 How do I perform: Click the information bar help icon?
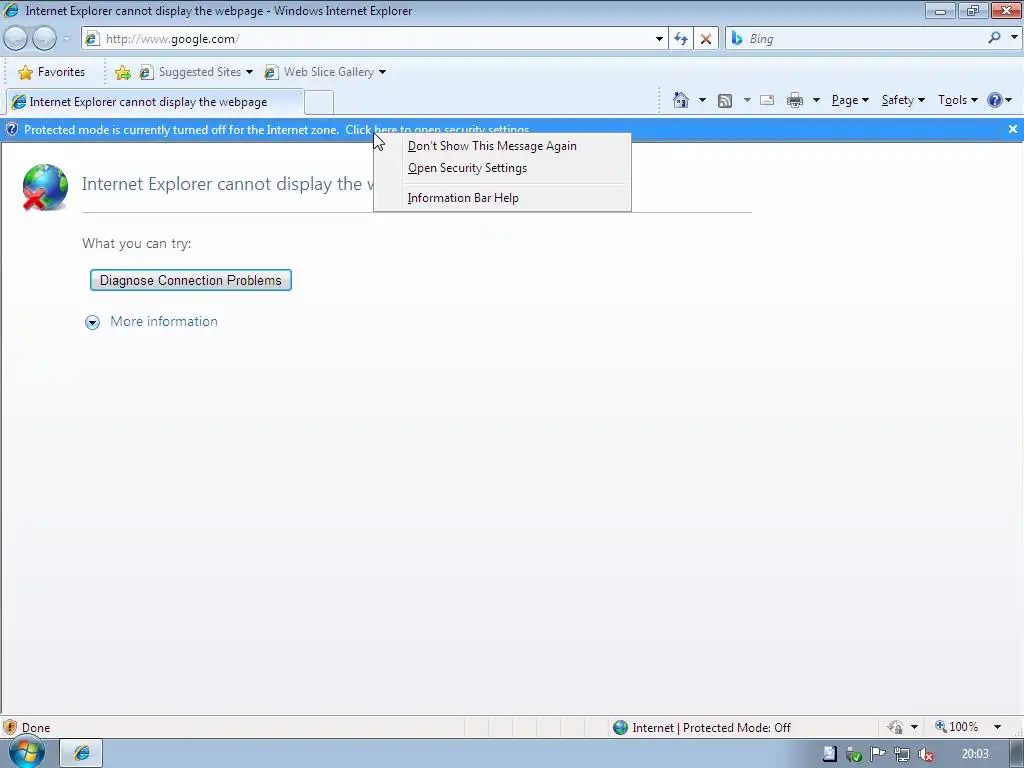(11, 129)
